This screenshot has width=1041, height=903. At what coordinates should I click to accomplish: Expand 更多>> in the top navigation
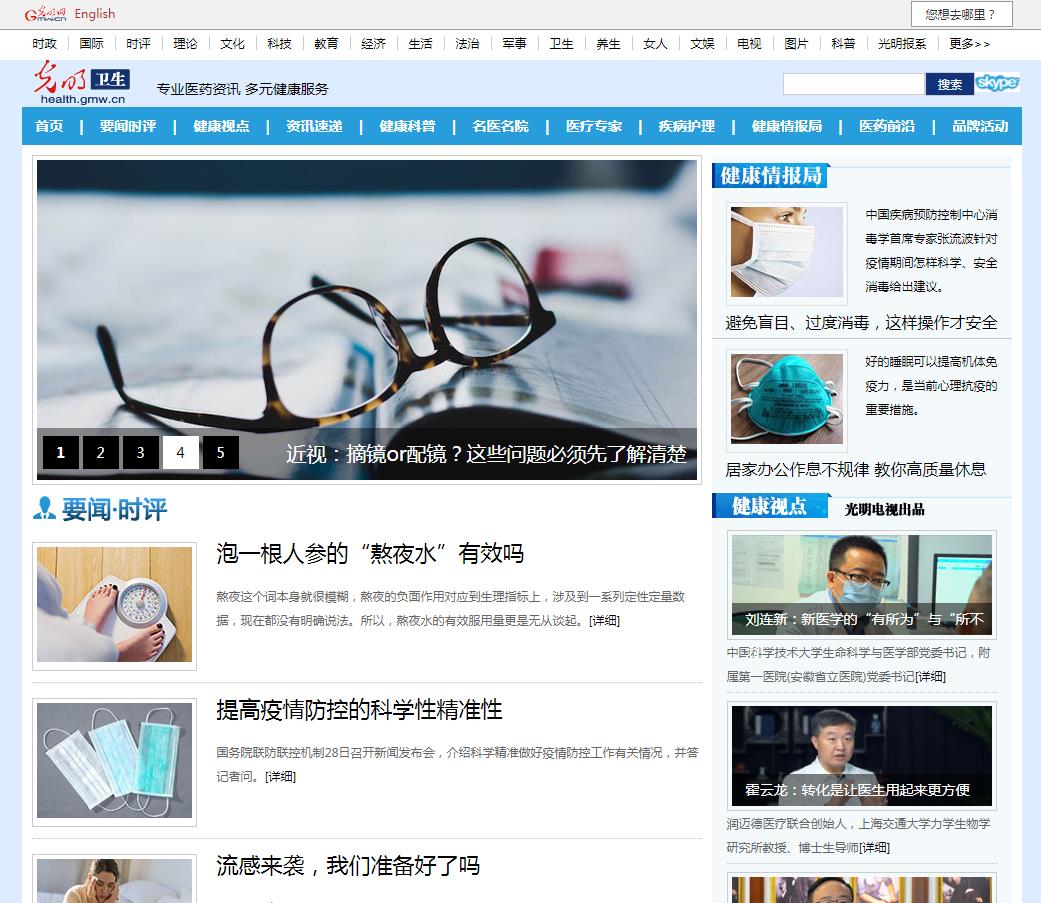[x=969, y=44]
